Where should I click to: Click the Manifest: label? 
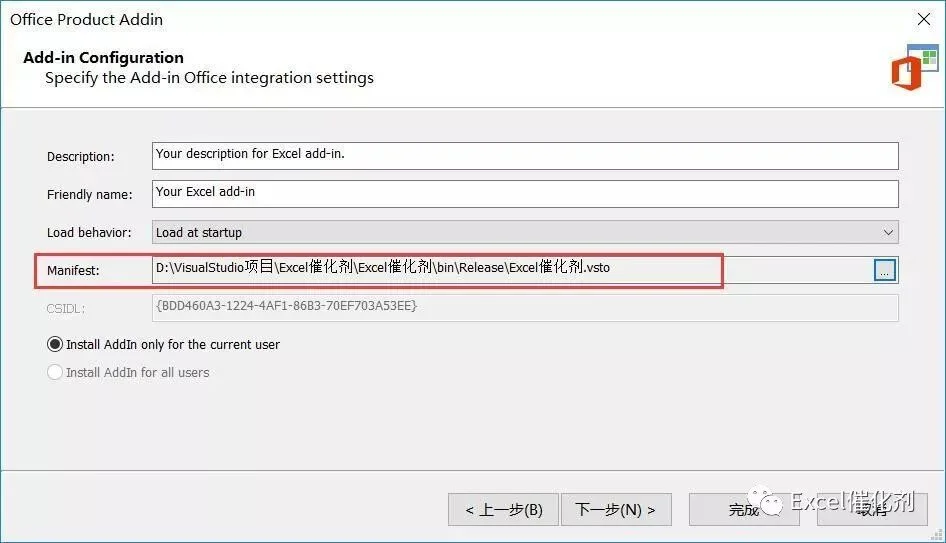coord(73,270)
